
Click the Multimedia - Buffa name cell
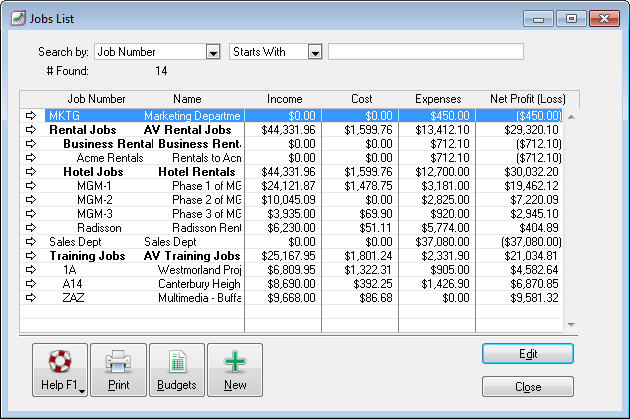[199, 298]
